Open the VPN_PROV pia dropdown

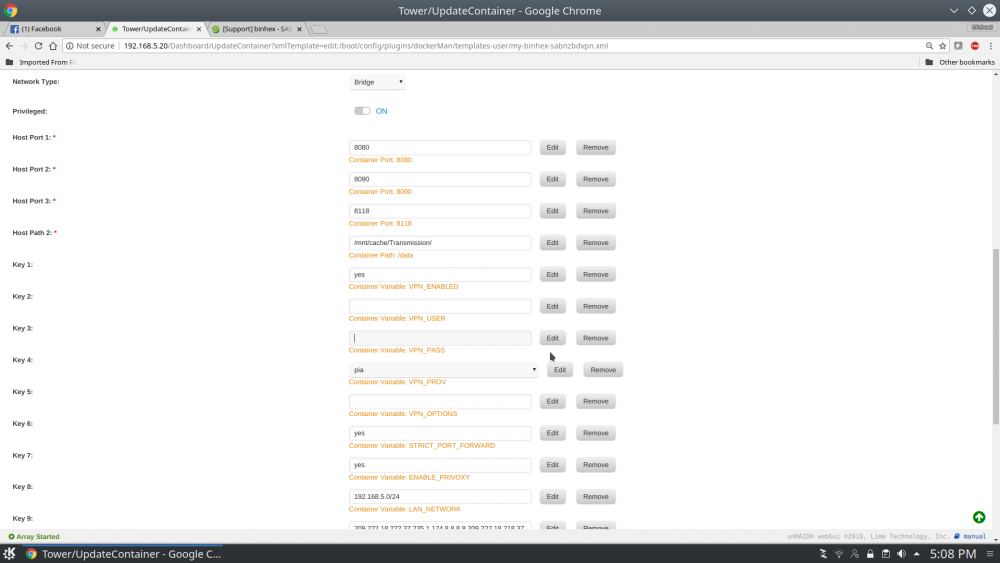pos(443,370)
